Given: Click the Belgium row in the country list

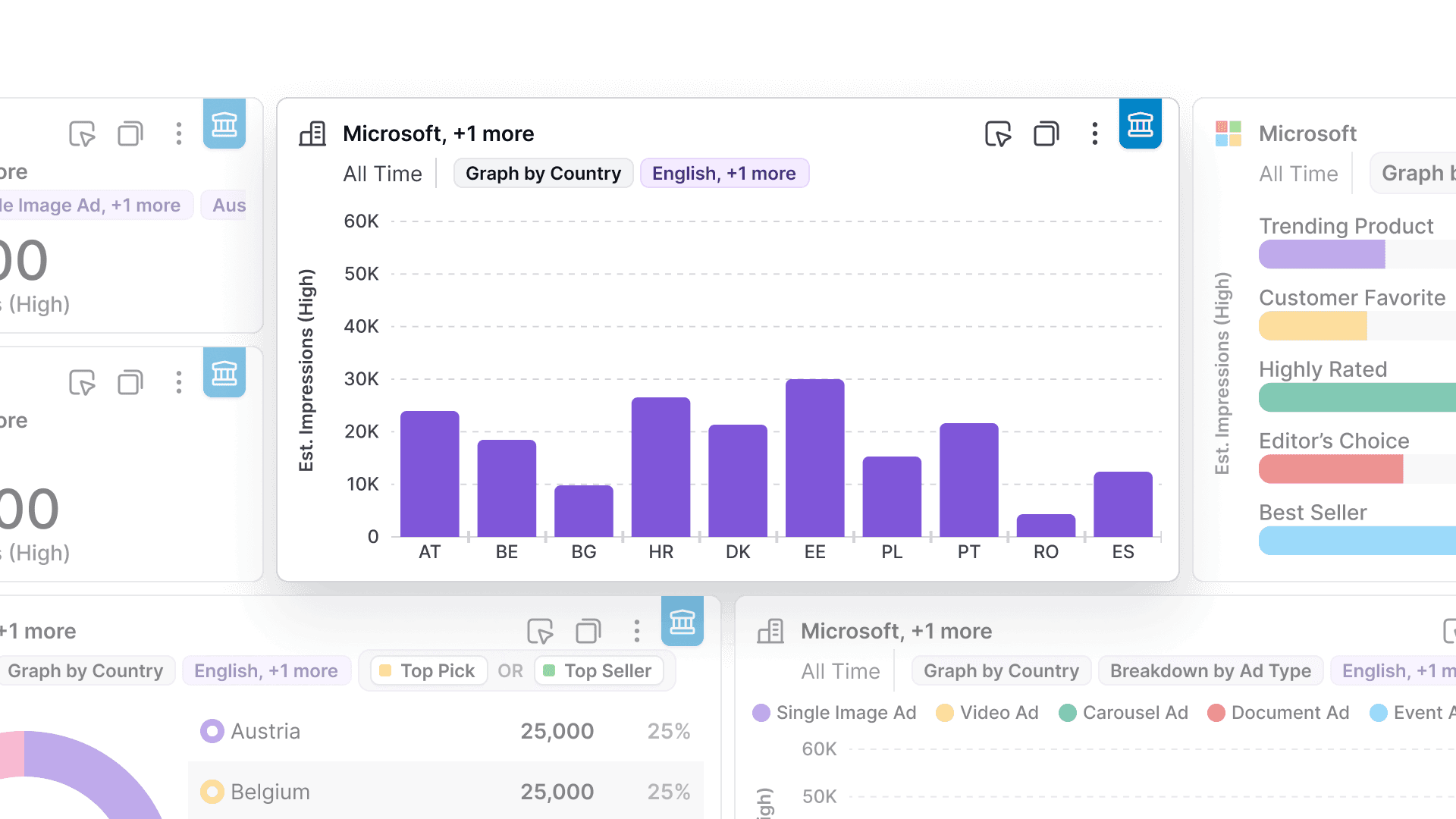Looking at the screenshot, I should (x=446, y=791).
